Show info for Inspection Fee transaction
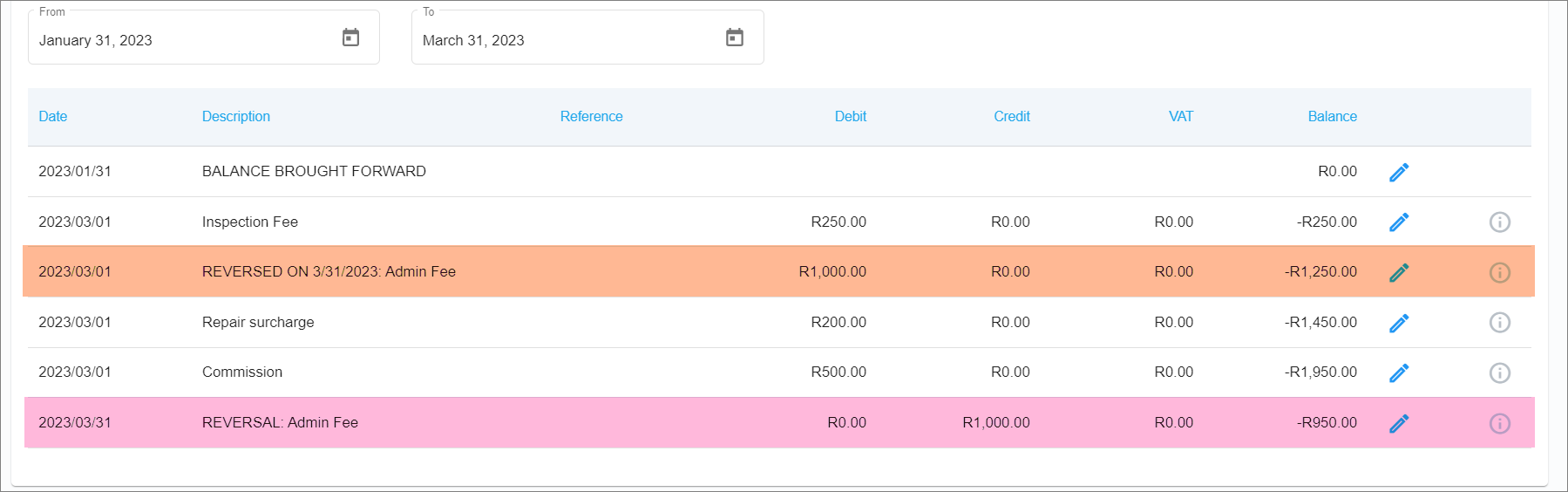This screenshot has width=1568, height=492. coord(1499,222)
